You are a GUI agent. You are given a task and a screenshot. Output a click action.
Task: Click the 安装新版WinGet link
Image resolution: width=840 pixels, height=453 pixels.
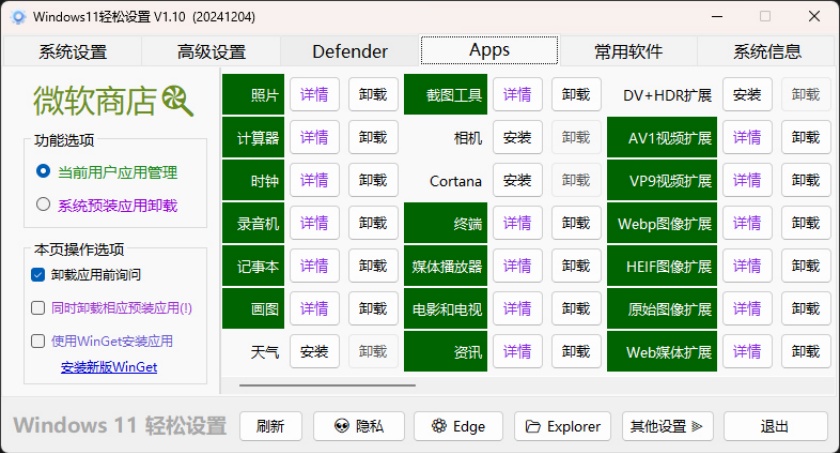tap(108, 367)
